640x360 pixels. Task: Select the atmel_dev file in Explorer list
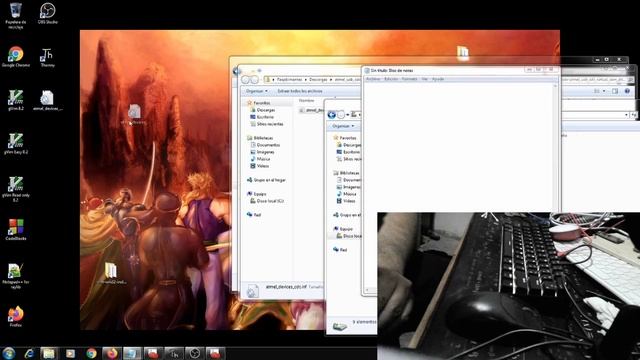pos(311,110)
